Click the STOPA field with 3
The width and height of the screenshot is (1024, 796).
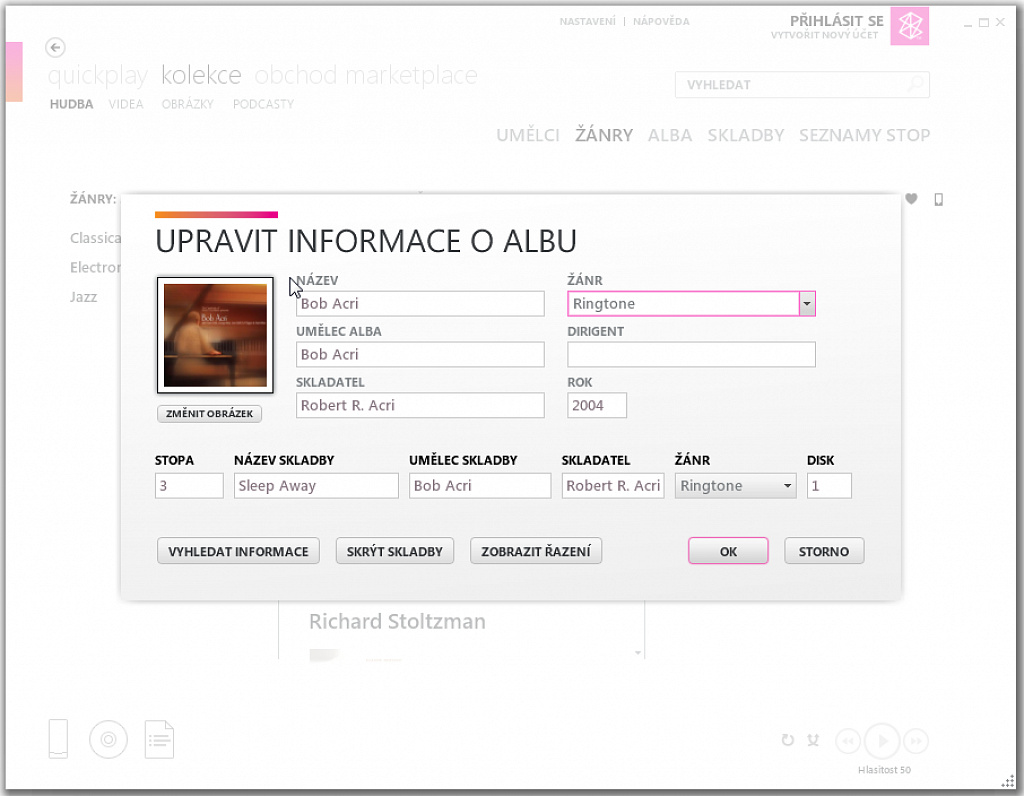pyautogui.click(x=189, y=486)
